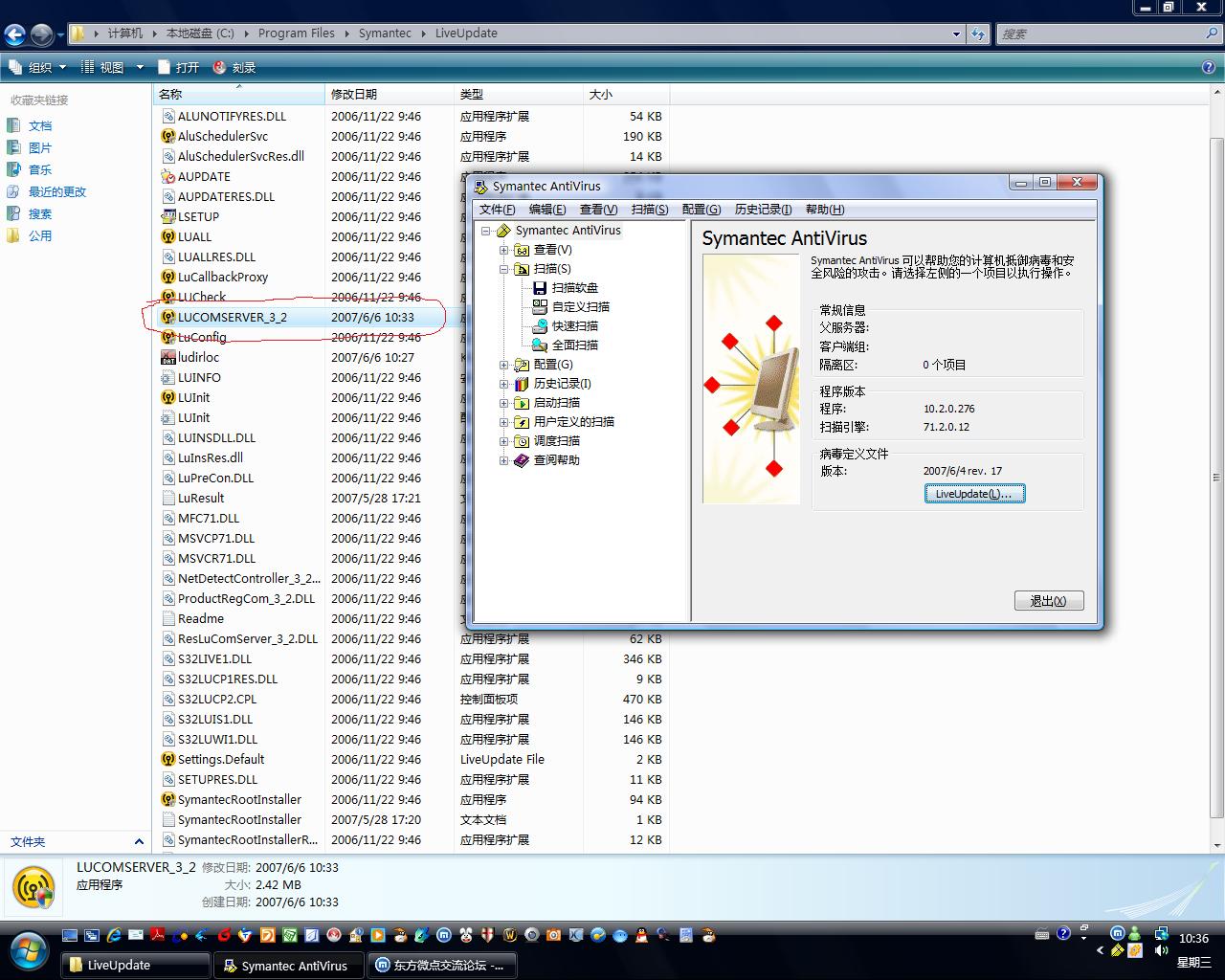The width and height of the screenshot is (1225, 980).
Task: Click the 公用 favorites link
Action: pos(40,235)
